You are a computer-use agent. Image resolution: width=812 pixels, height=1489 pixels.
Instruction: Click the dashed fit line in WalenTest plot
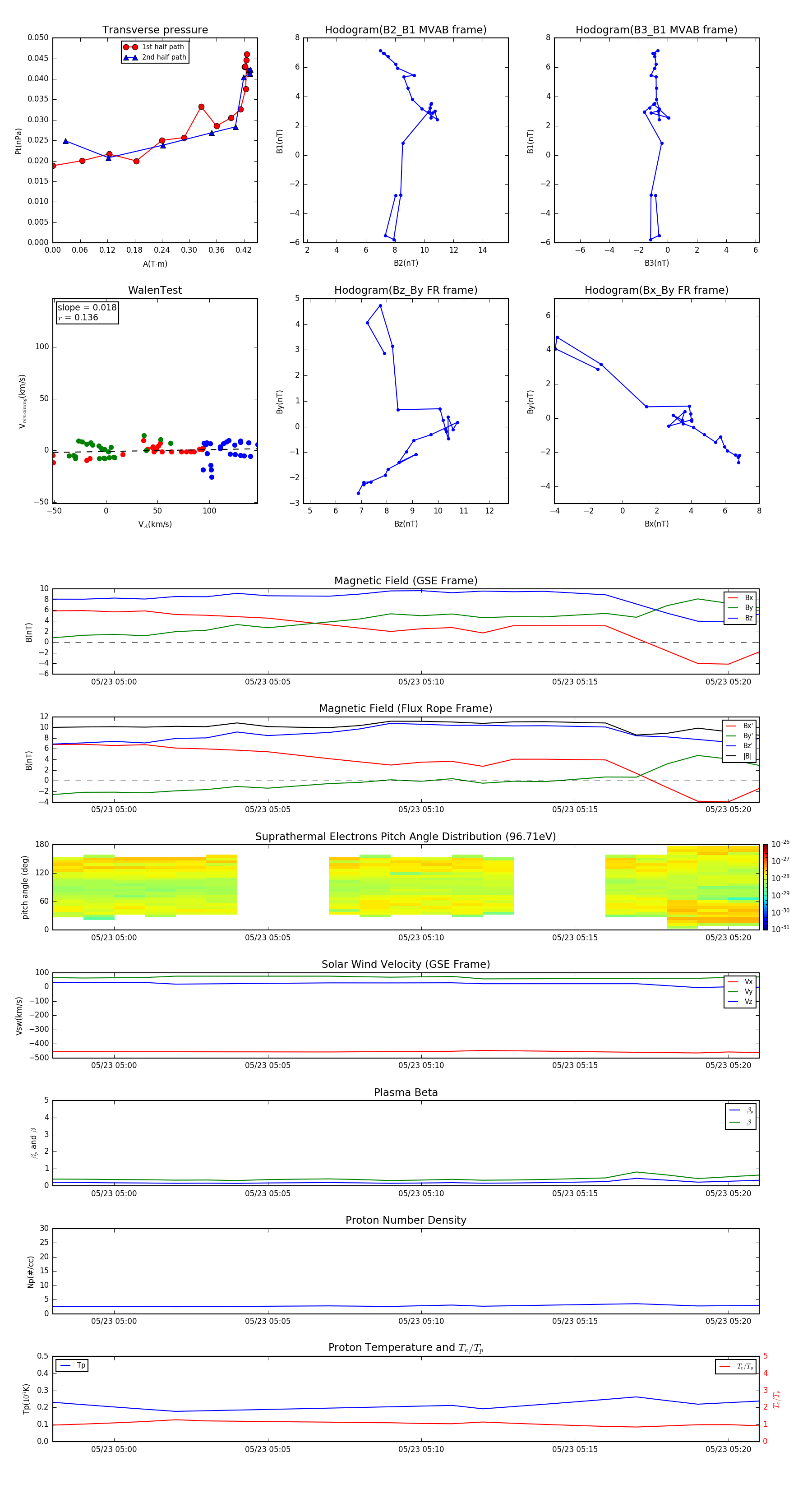[155, 451]
